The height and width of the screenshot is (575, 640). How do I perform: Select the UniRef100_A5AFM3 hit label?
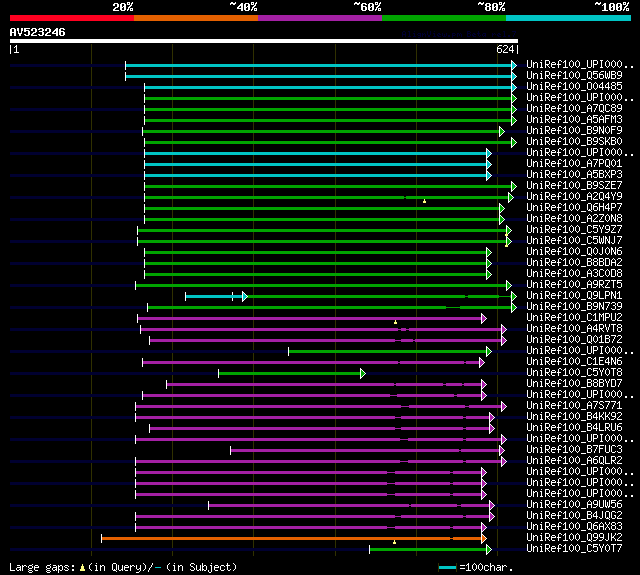(574, 120)
